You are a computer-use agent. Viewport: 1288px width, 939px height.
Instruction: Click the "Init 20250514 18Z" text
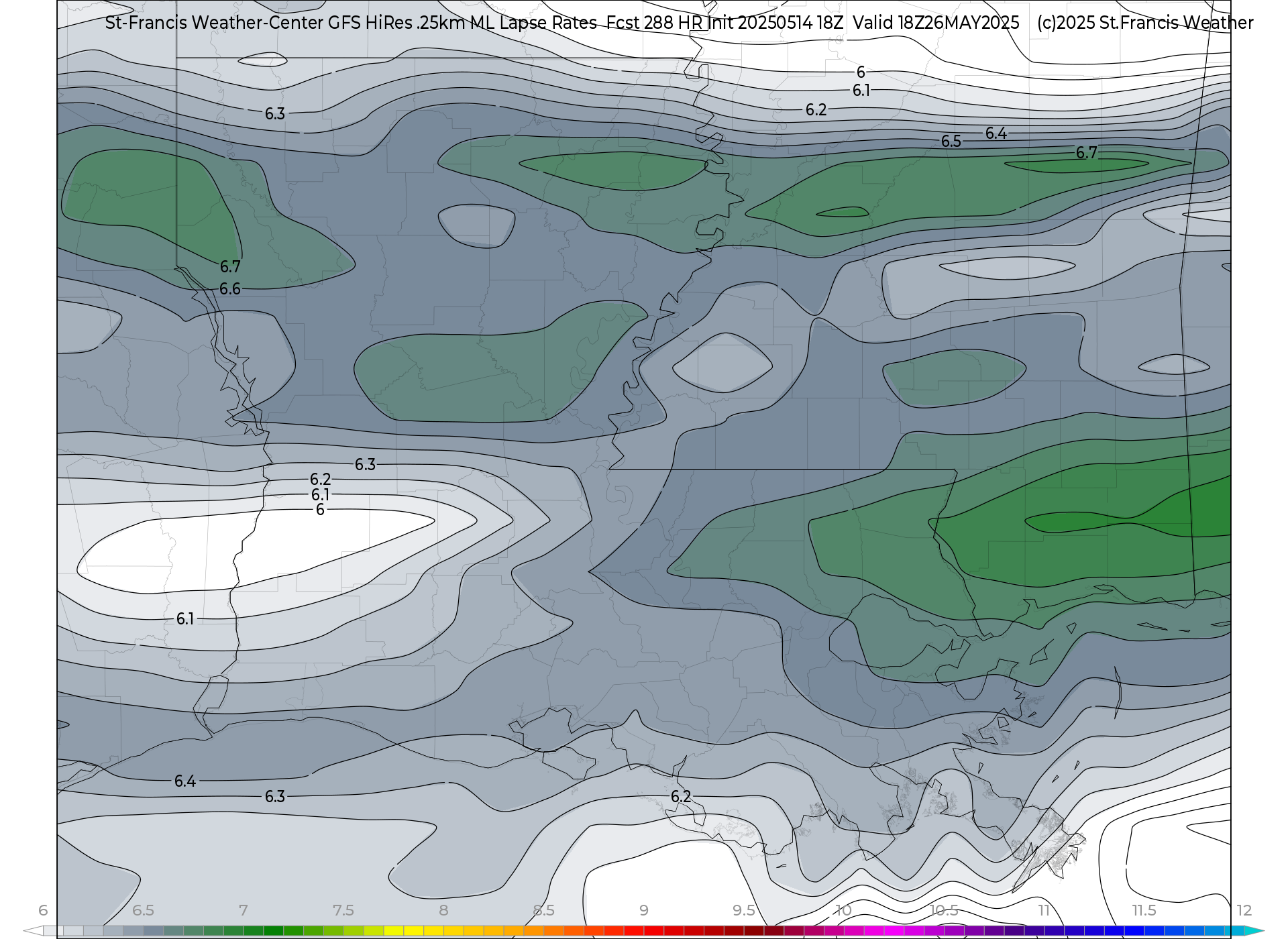775,23
